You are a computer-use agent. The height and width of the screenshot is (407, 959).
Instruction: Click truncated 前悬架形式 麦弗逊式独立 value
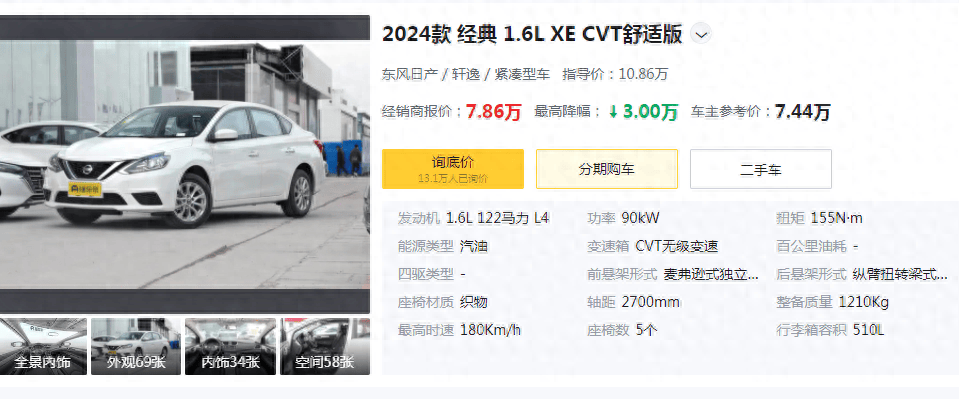(711, 274)
